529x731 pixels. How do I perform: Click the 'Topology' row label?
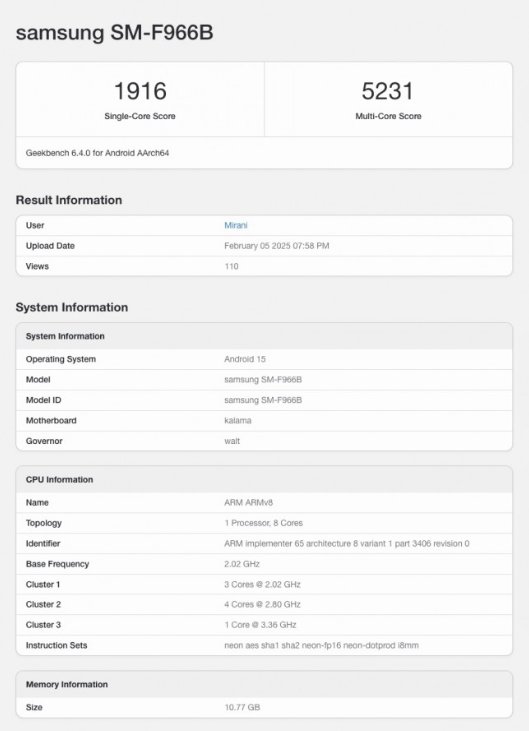click(x=44, y=523)
